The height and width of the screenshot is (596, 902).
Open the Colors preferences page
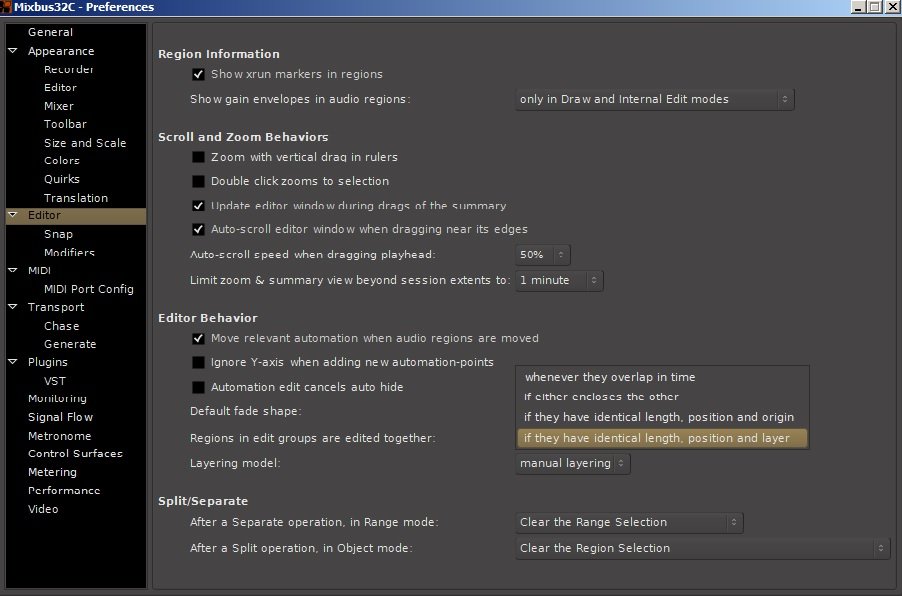62,161
